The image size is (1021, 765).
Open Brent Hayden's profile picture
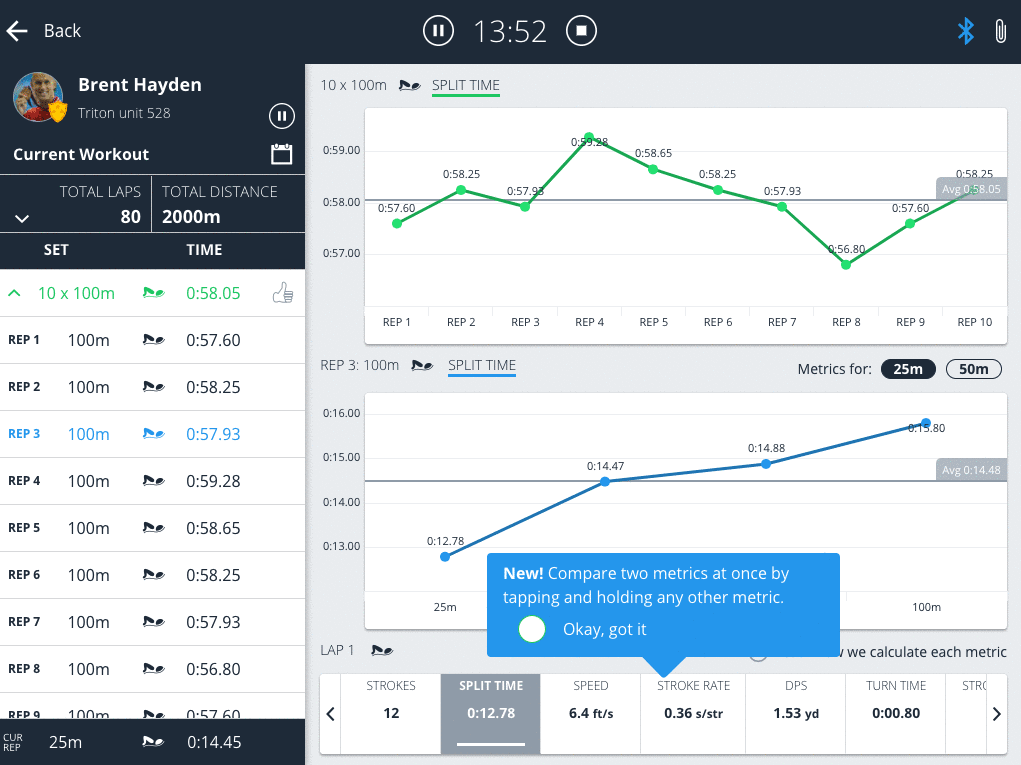[39, 97]
